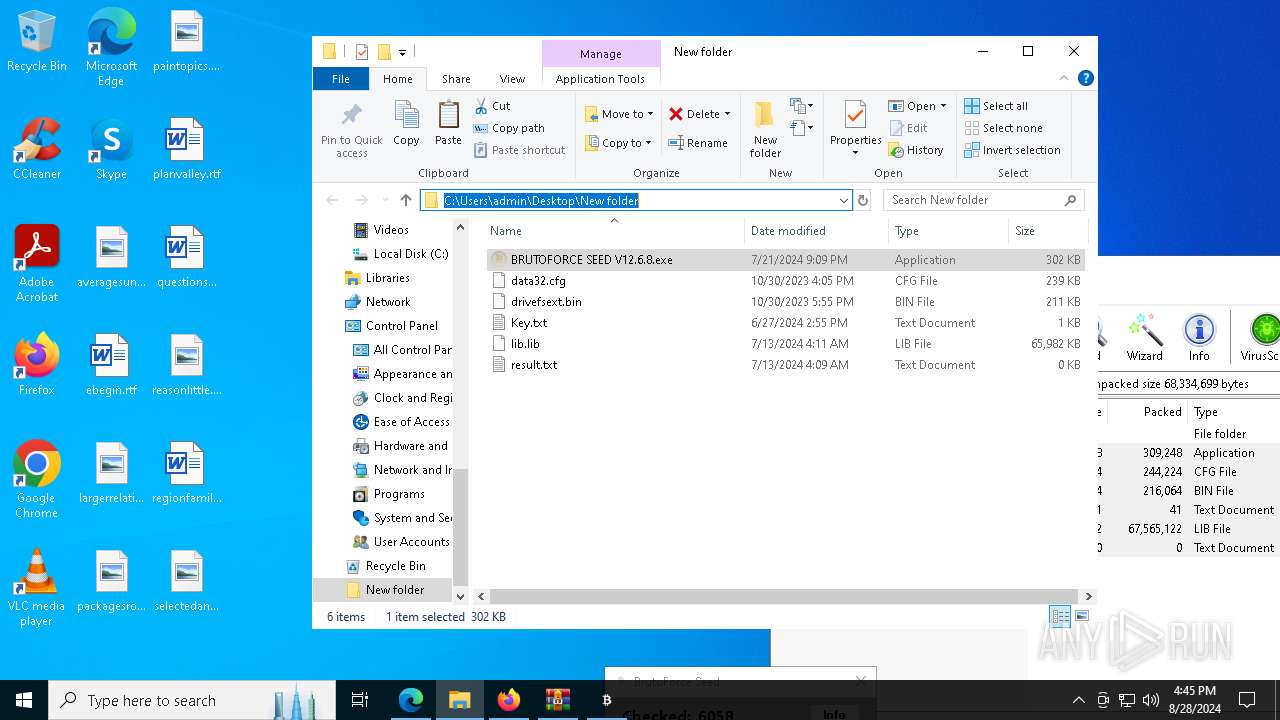Open CCleaner desktop shortcut
The image size is (1280, 720).
pyautogui.click(x=37, y=150)
